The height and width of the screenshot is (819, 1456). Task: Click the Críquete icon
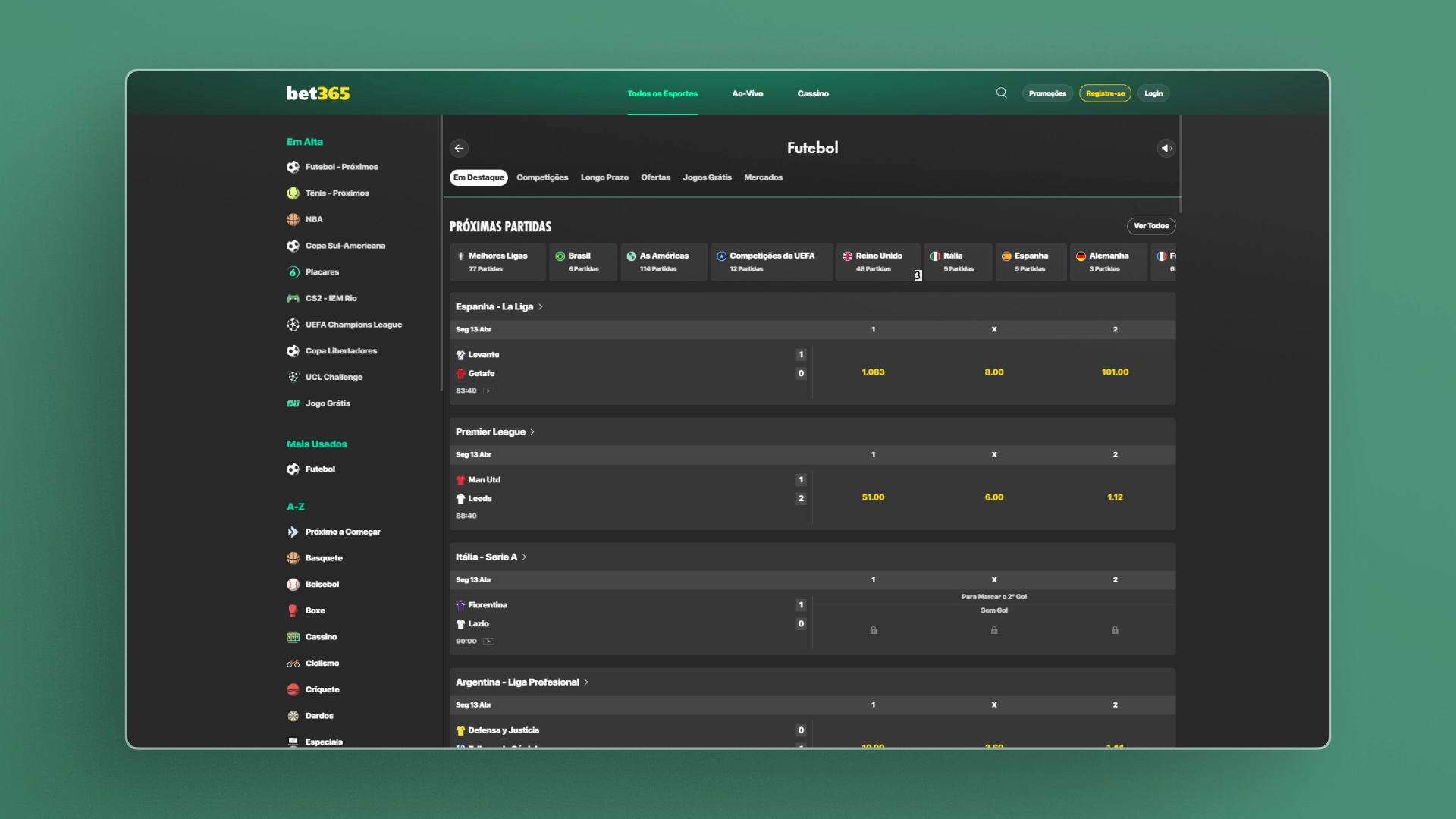point(293,689)
